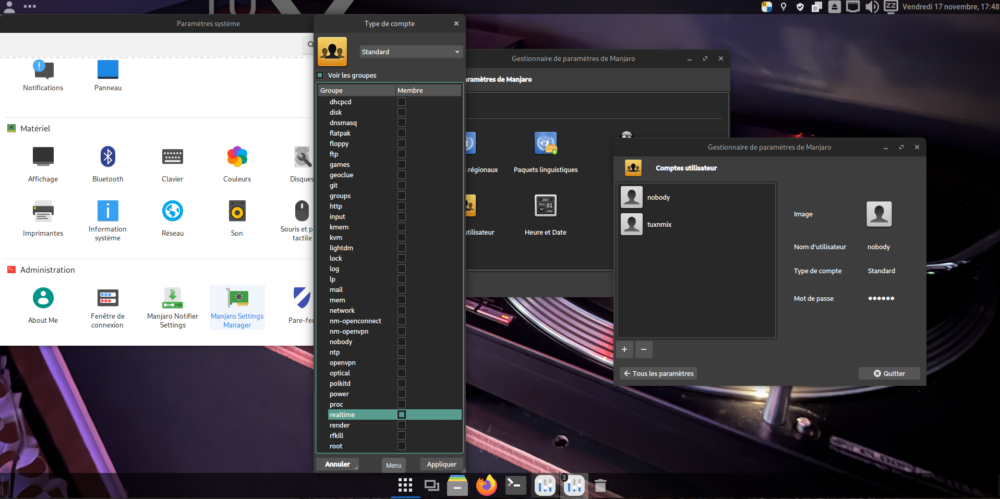Launch Firefox from the dock
Screen dimensions: 1000x499
pos(485,485)
